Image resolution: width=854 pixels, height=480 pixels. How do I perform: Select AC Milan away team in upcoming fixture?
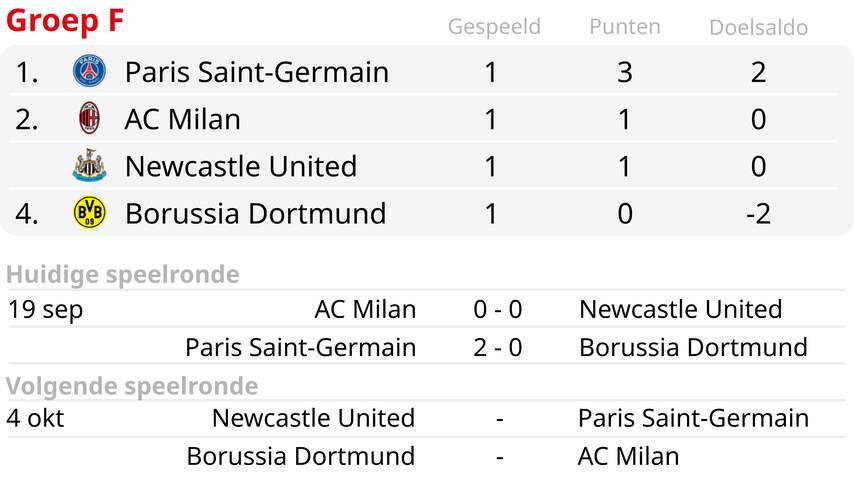tap(629, 457)
